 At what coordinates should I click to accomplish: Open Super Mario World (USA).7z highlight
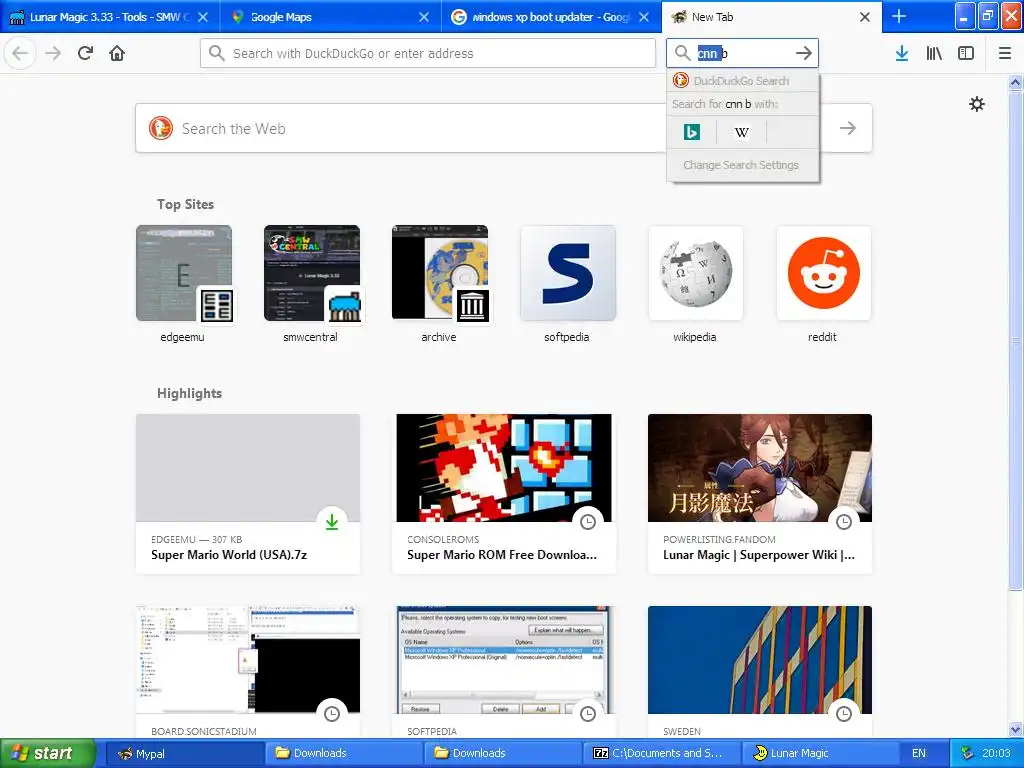click(x=248, y=494)
